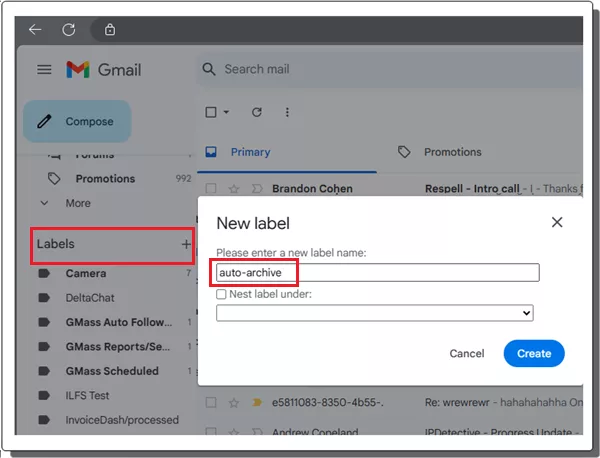Select the Brandon Cohen email checkbox

tap(211, 188)
